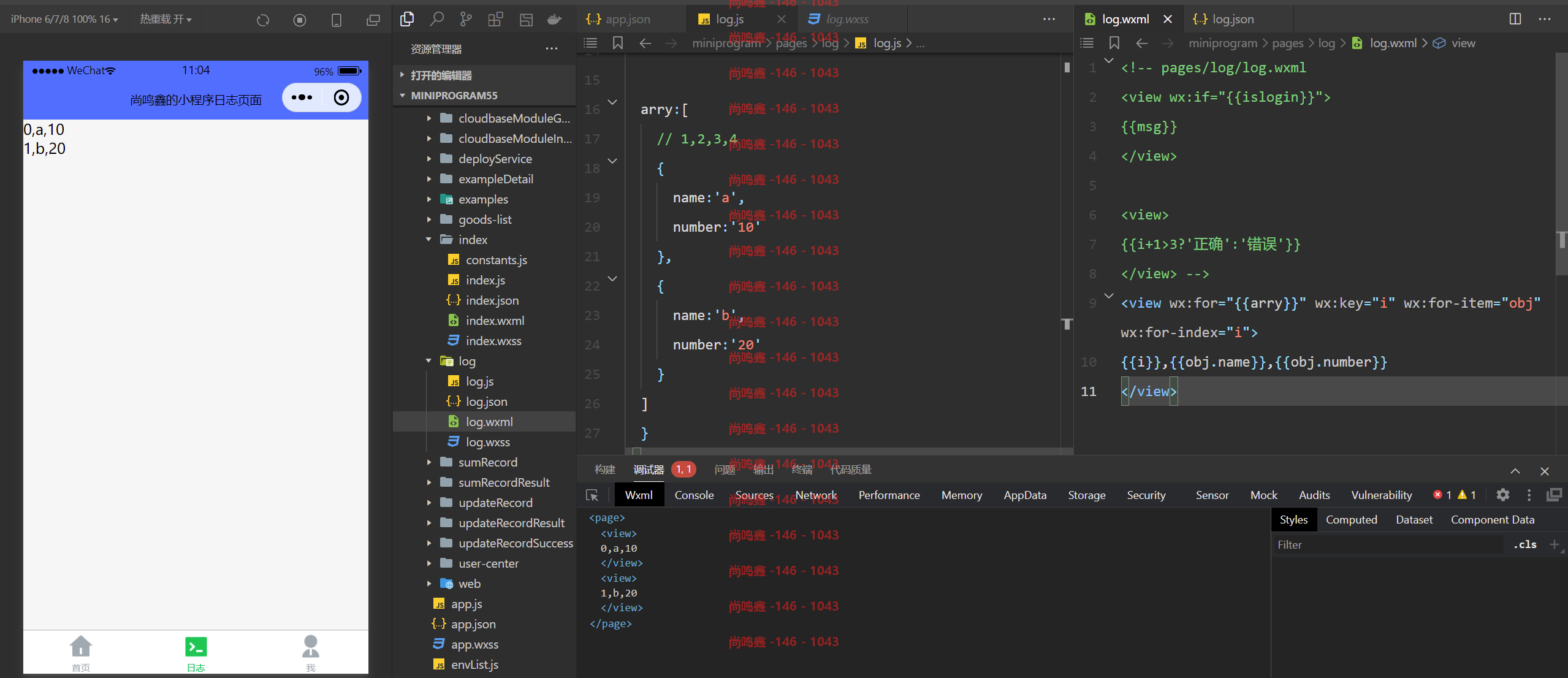The width and height of the screenshot is (1568, 678).
Task: Toggle the phone device icon
Action: click(337, 20)
